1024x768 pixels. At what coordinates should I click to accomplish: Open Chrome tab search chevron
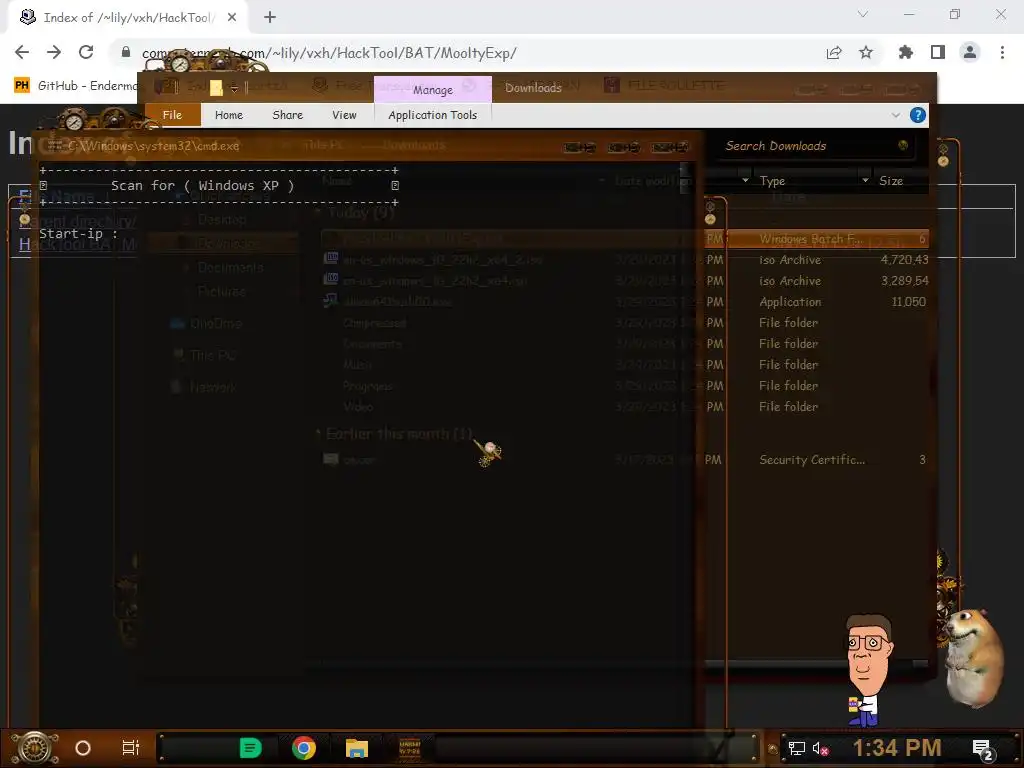tap(863, 14)
